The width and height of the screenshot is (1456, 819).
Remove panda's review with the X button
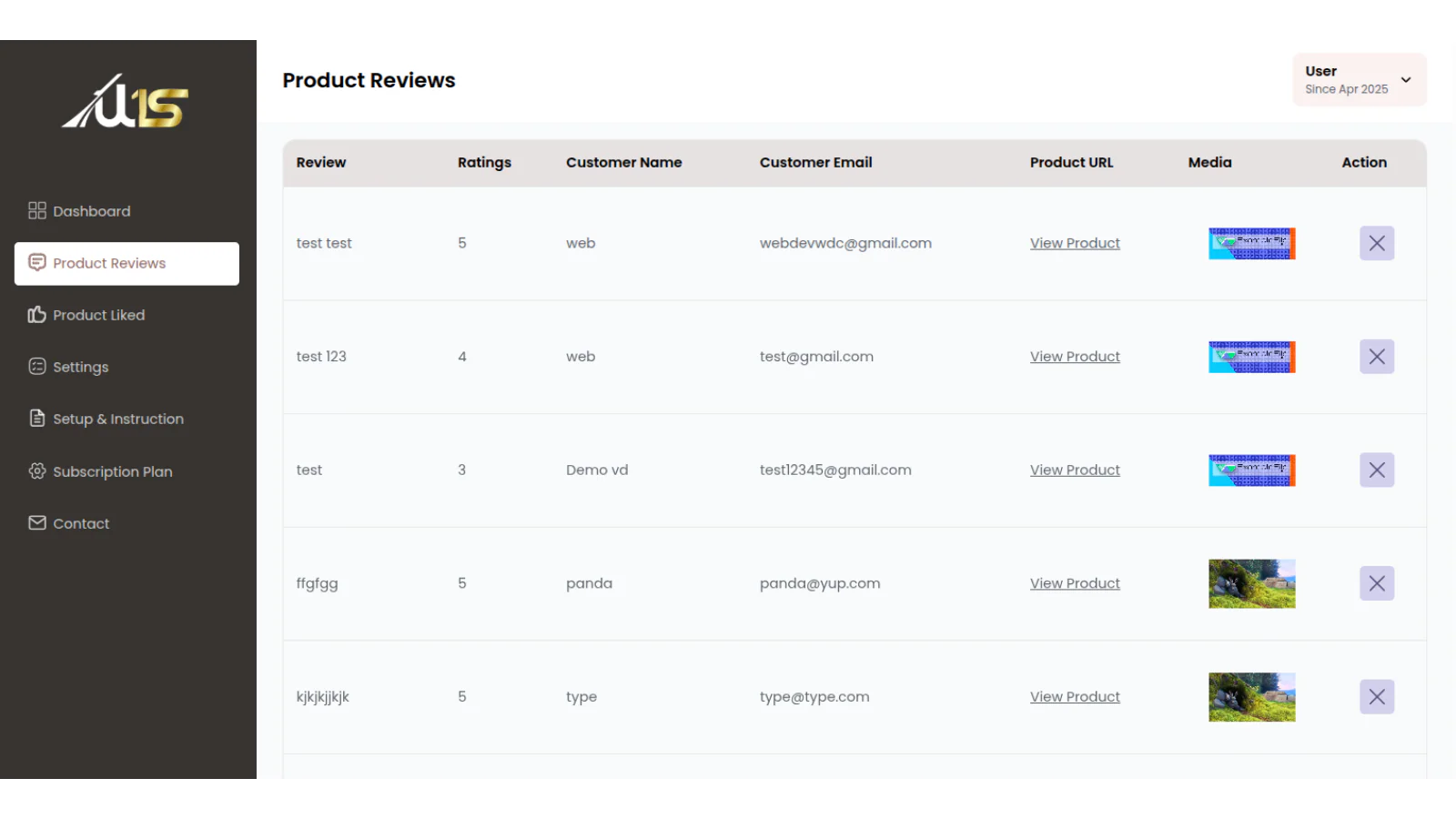click(x=1377, y=583)
